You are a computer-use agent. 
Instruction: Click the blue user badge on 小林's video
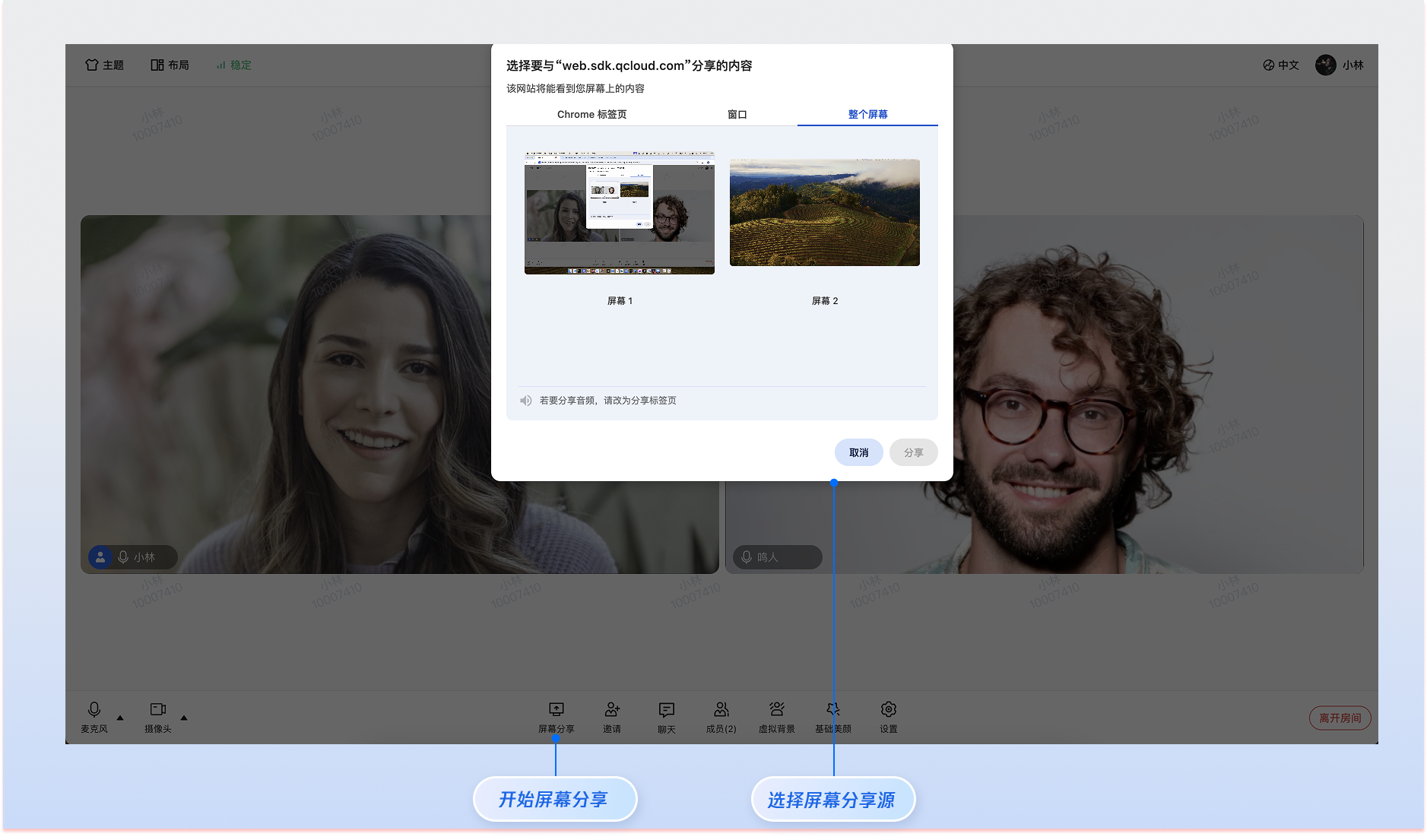coord(100,557)
